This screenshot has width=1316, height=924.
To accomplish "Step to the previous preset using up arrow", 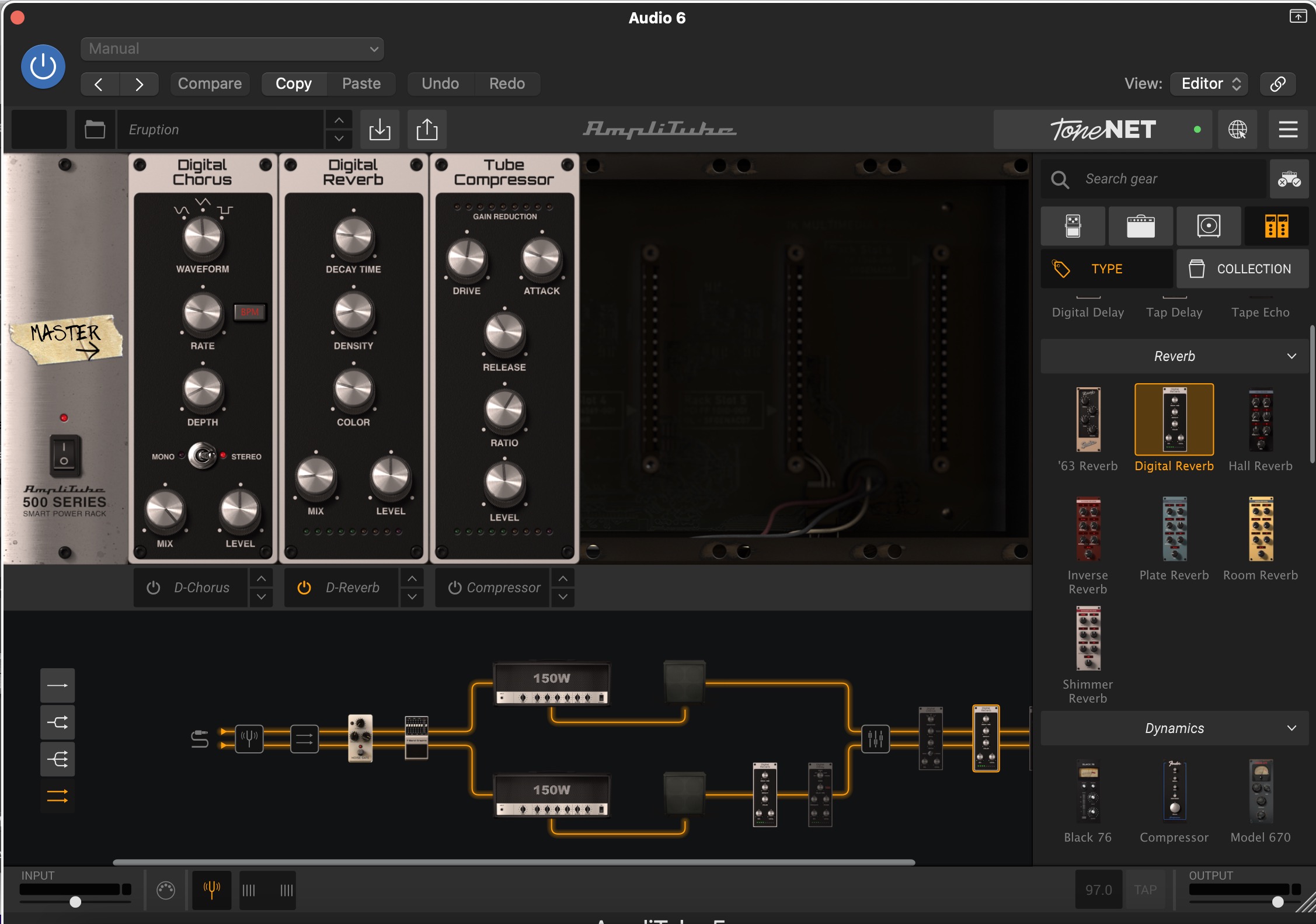I will pos(339,120).
